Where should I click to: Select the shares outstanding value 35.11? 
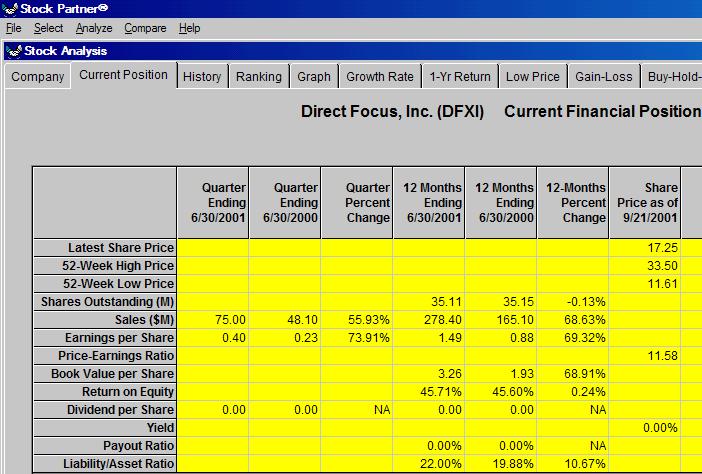pos(429,302)
